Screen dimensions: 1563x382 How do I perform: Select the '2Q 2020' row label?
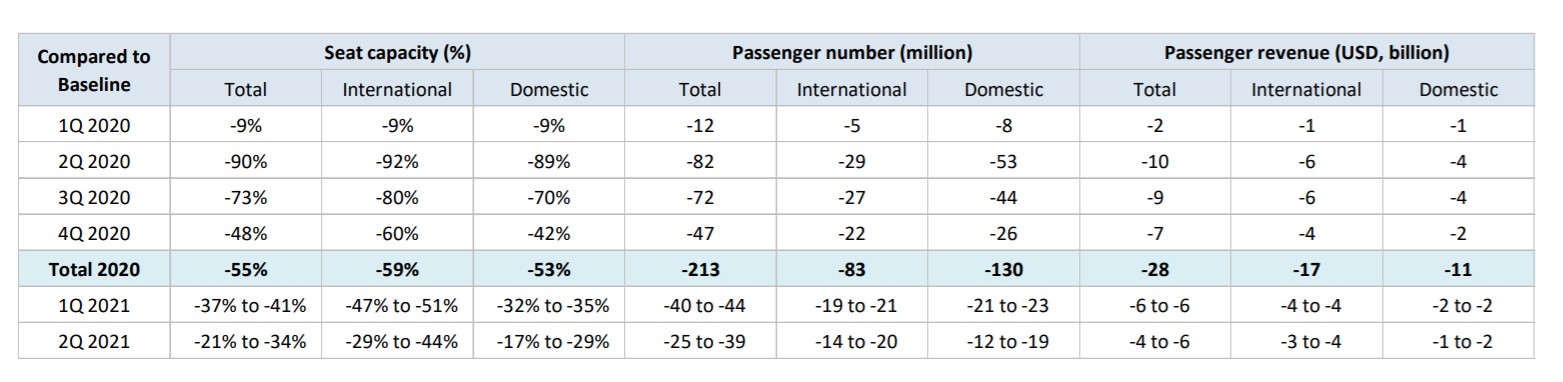94,161
